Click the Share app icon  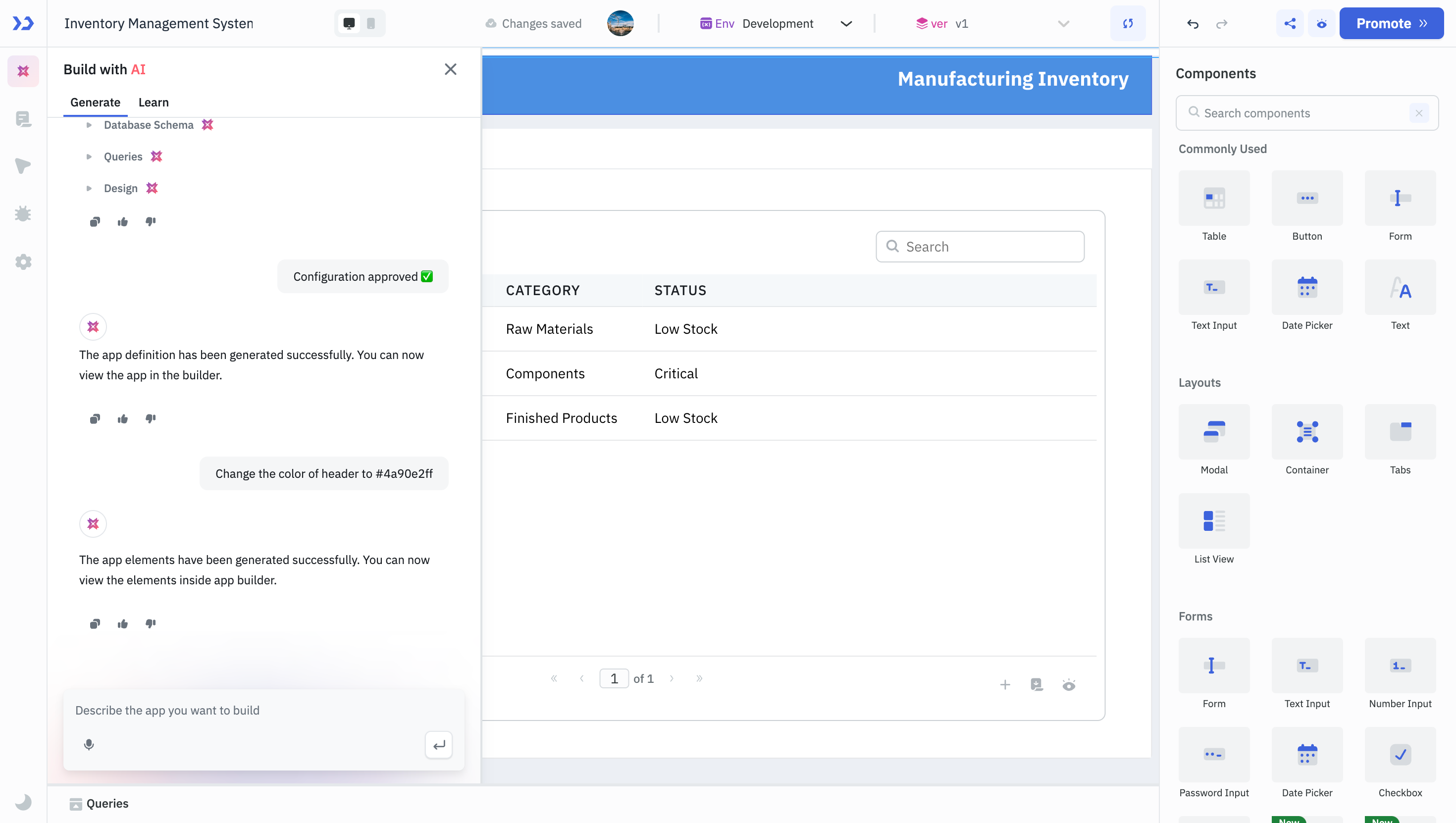1290,23
